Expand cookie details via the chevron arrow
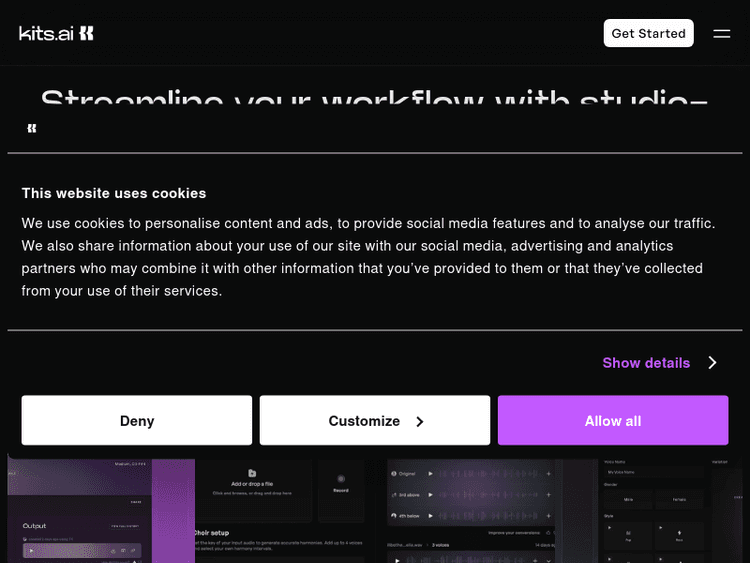The image size is (750, 563). coord(712,363)
